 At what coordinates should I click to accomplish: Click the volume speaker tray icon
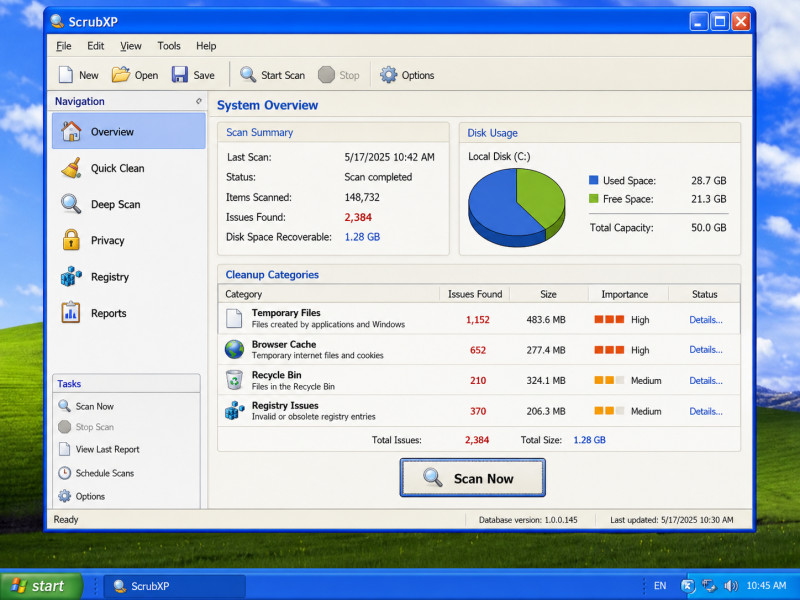point(731,586)
